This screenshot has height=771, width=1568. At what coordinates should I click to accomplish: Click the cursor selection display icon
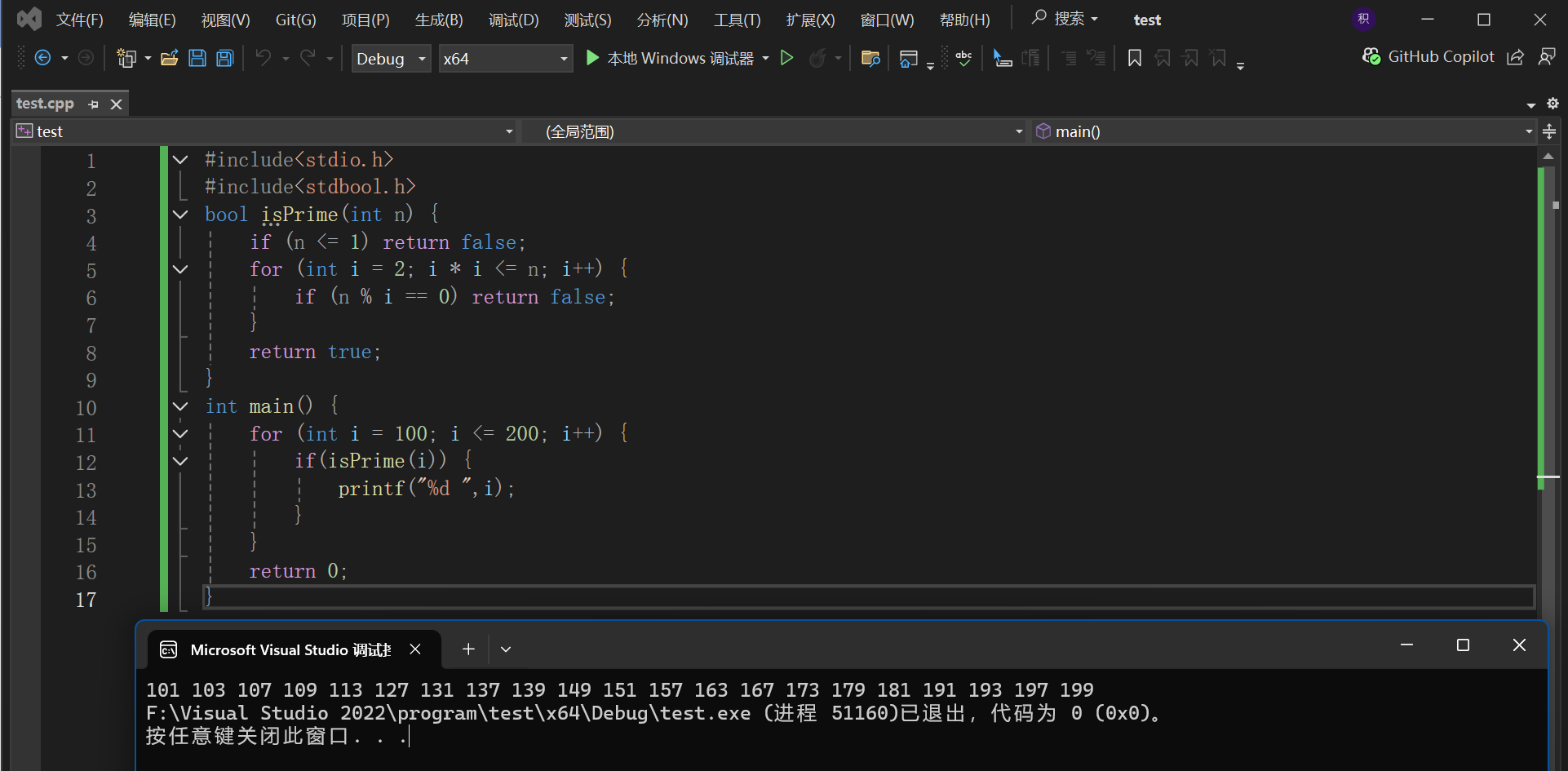point(1003,58)
